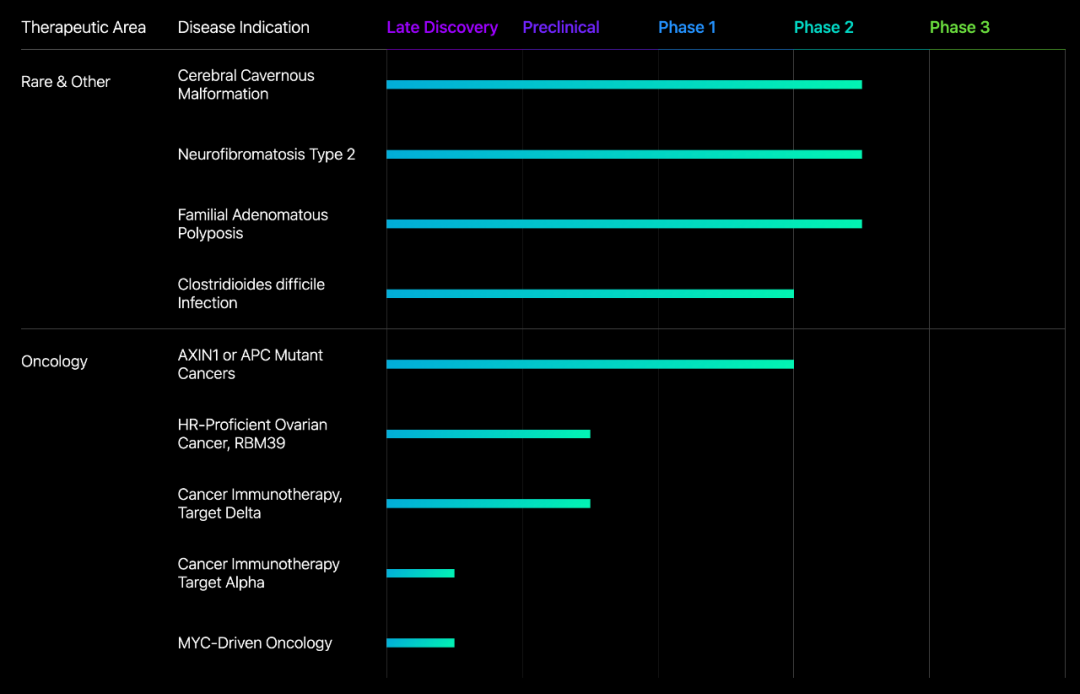
Task: Click the Phase 1 column header
Action: pos(687,27)
